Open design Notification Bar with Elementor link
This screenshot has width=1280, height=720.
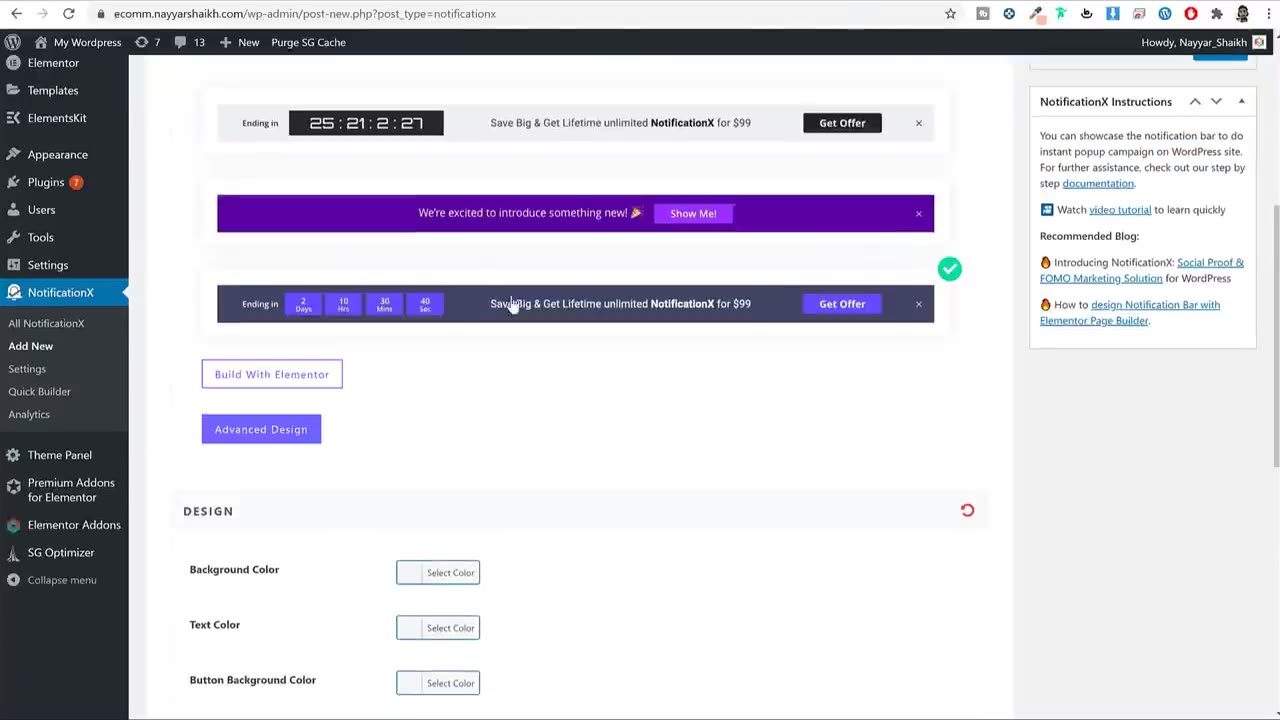[x=1130, y=312]
